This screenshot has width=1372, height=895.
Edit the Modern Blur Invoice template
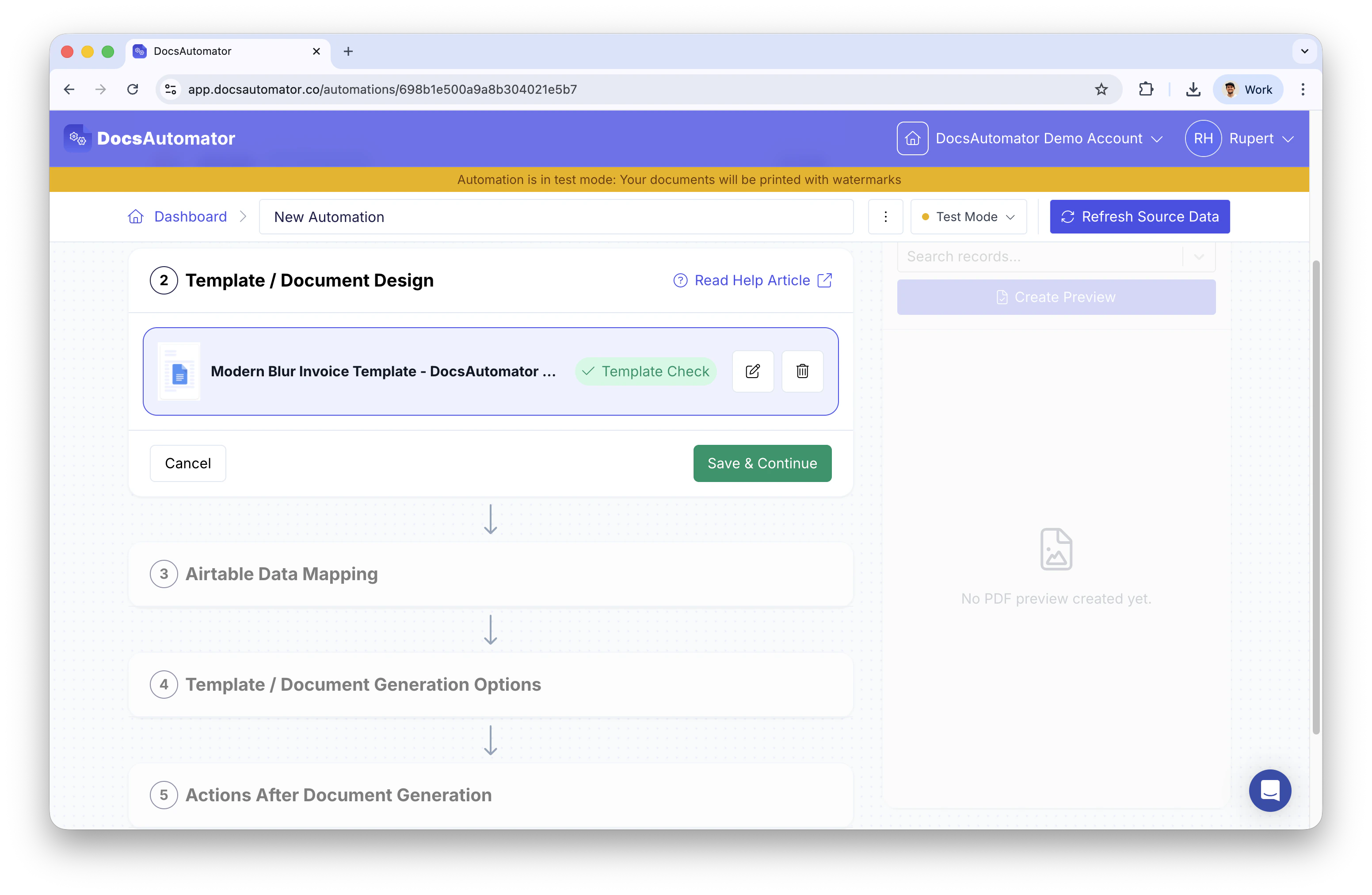(753, 371)
